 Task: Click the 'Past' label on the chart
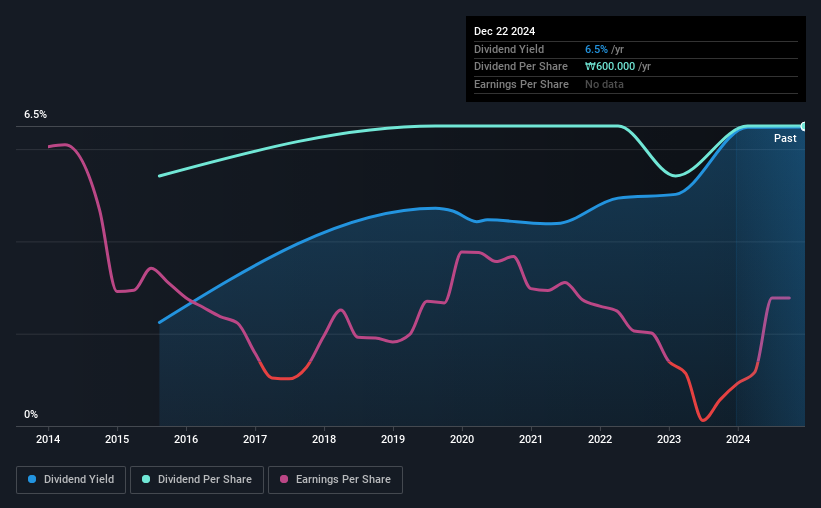785,138
